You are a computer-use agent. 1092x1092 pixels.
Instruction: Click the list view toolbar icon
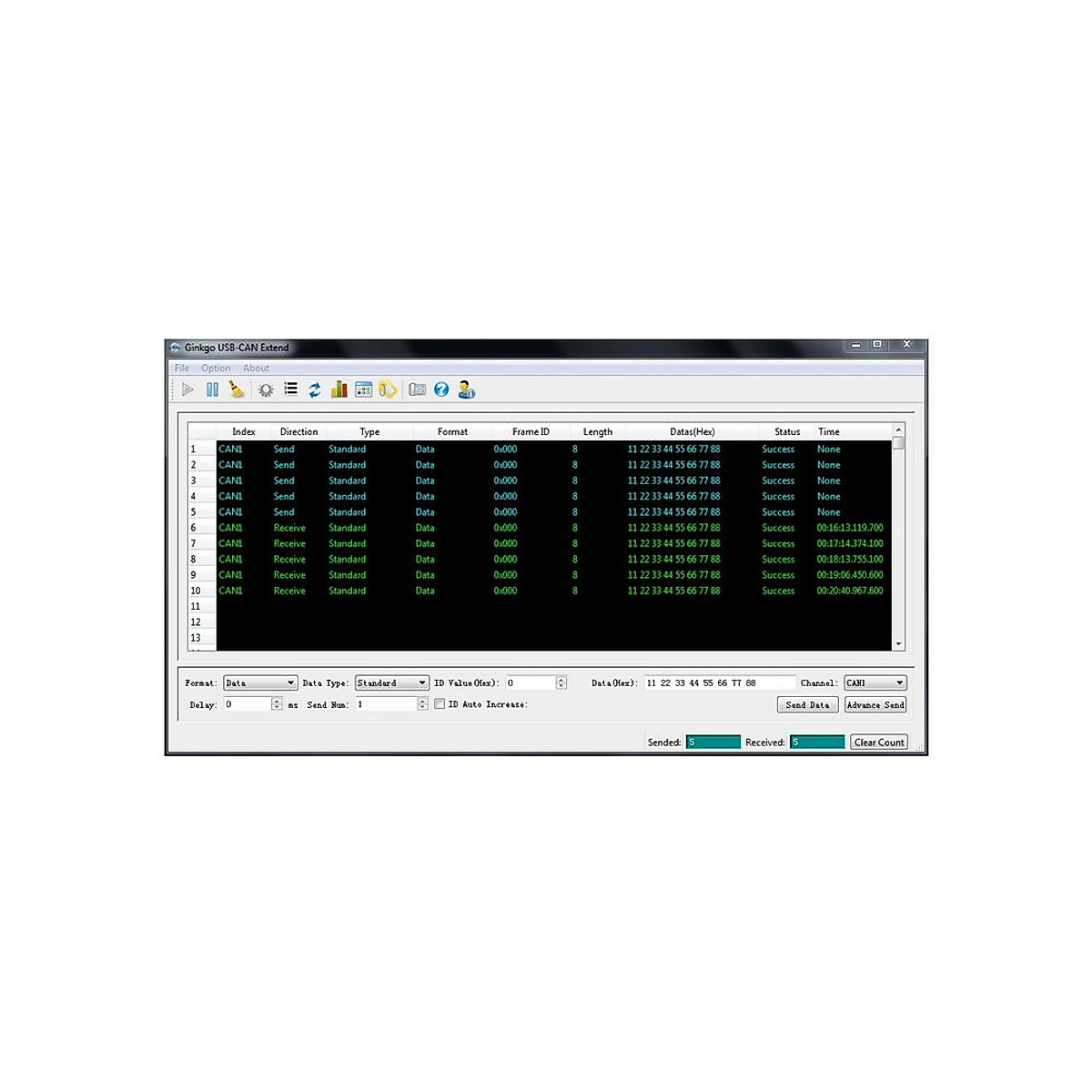[x=291, y=389]
